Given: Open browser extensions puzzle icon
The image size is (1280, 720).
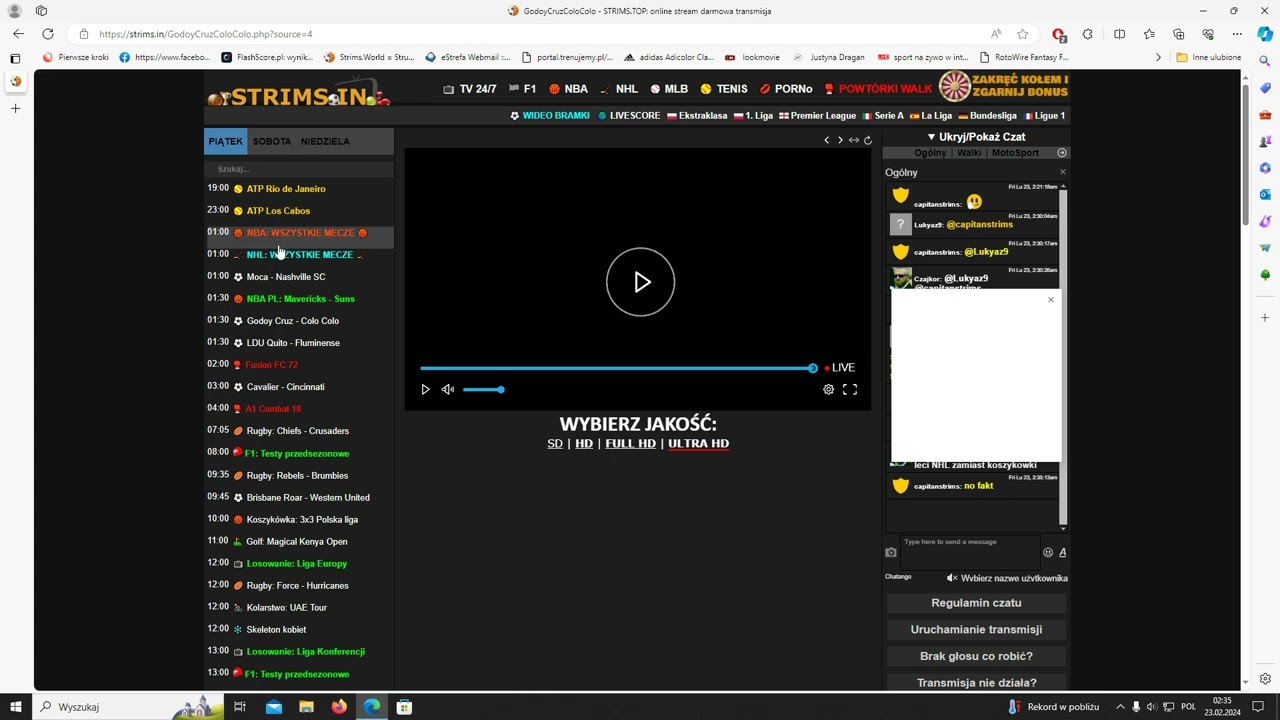Looking at the screenshot, I should click(x=1088, y=34).
